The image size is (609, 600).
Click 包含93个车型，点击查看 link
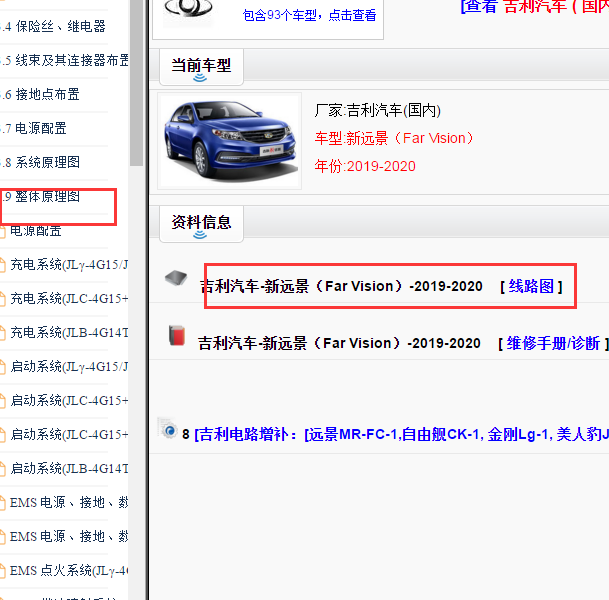point(309,15)
